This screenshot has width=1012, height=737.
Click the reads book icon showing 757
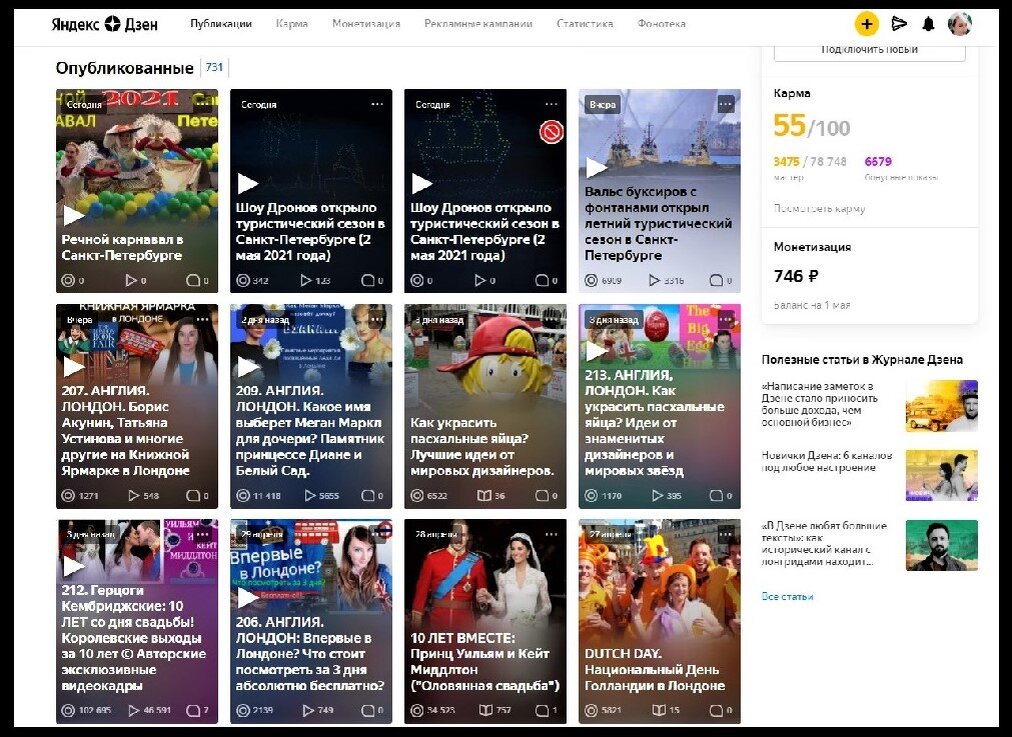486,711
